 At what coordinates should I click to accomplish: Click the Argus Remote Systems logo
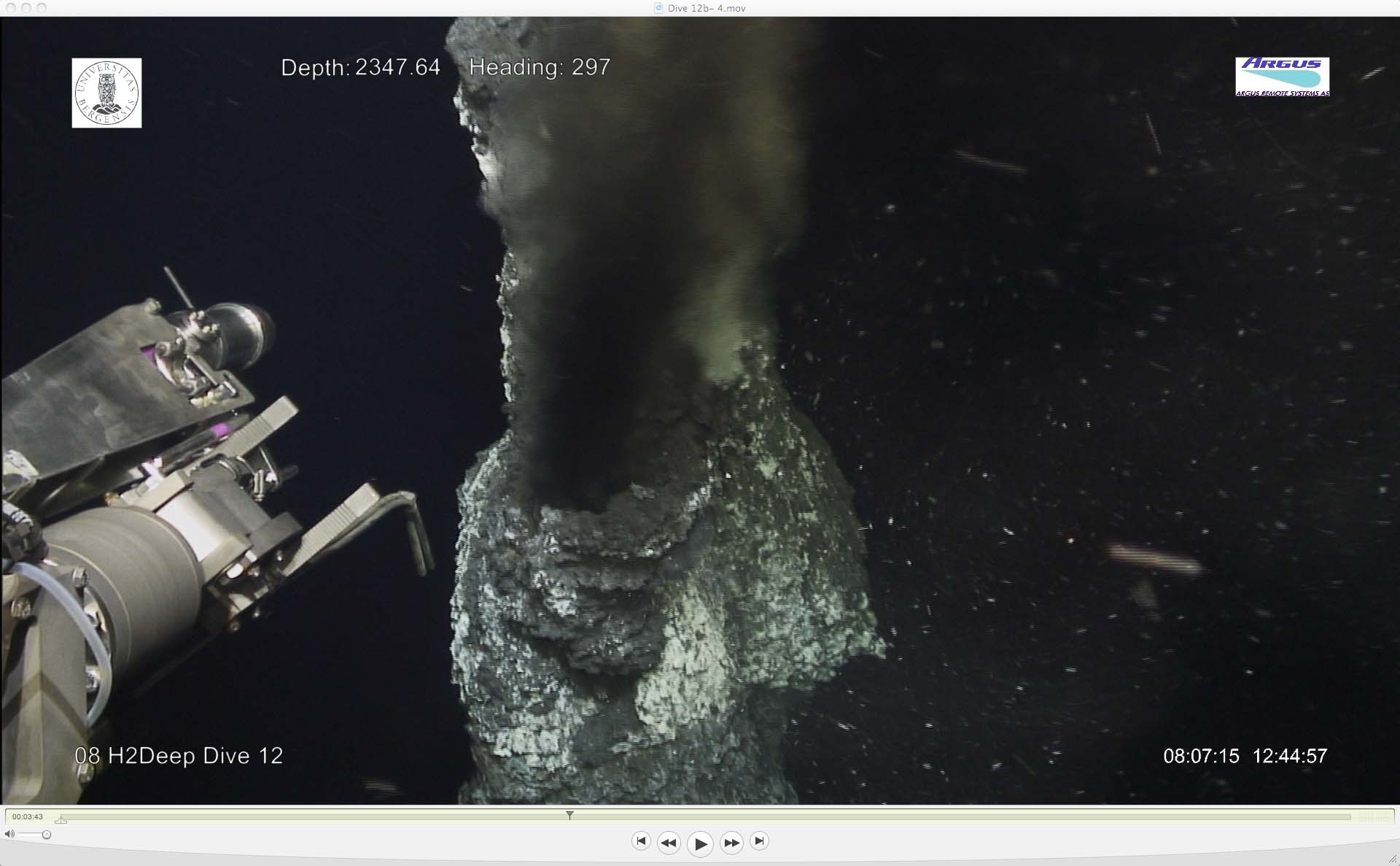tap(1282, 77)
